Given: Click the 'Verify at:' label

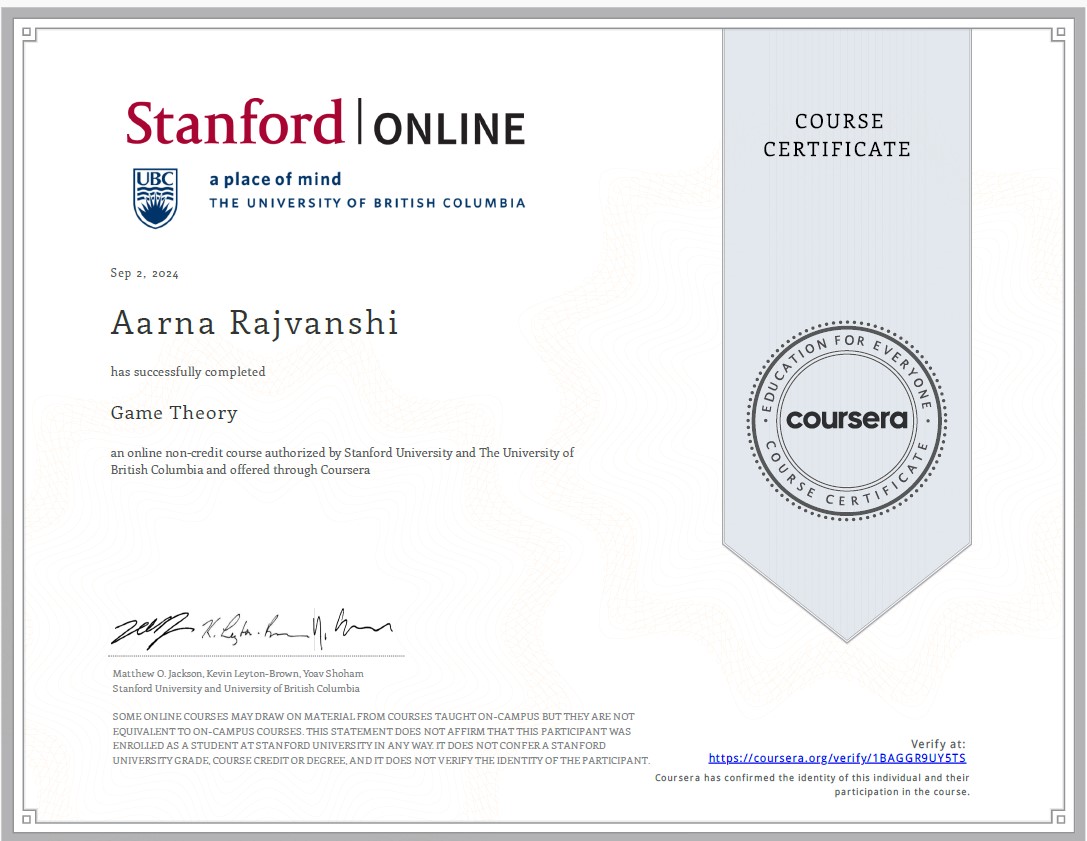Looking at the screenshot, I should 940,742.
